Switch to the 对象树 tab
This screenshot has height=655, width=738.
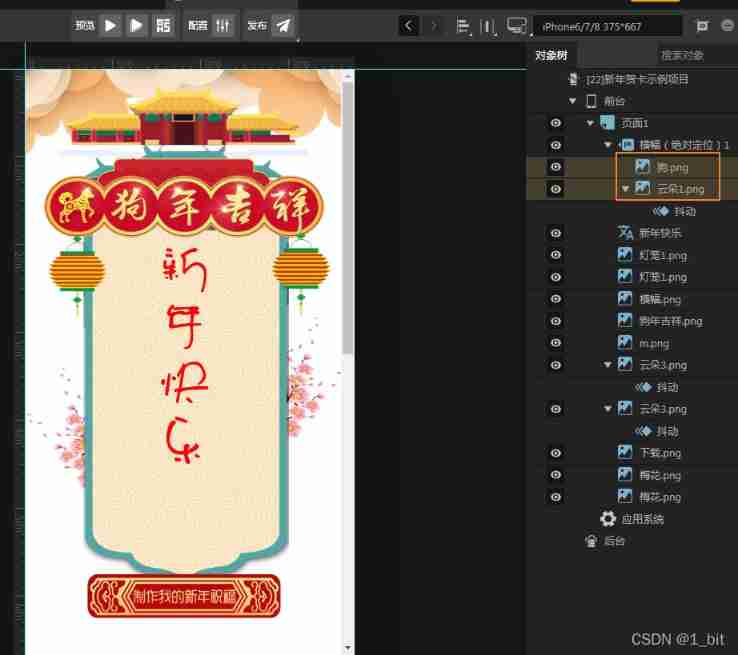pyautogui.click(x=552, y=55)
